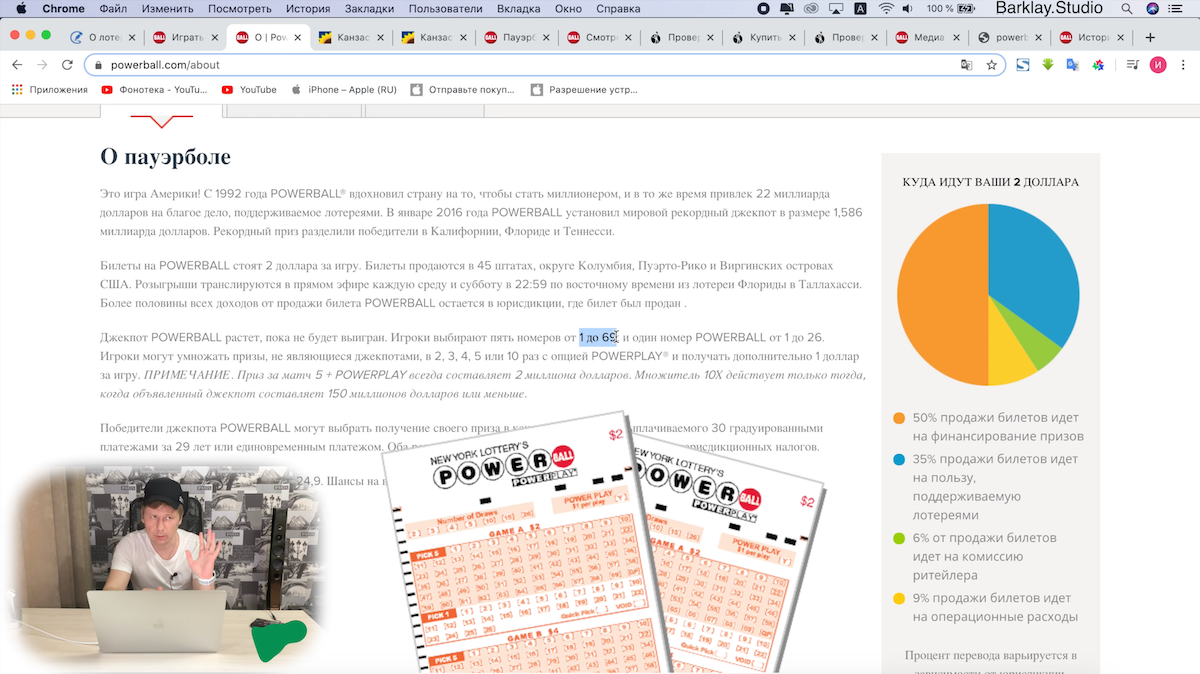Screen dimensions: 1200x674
Task: Click the highlighted text '1 до 69'
Action: [x=598, y=337]
